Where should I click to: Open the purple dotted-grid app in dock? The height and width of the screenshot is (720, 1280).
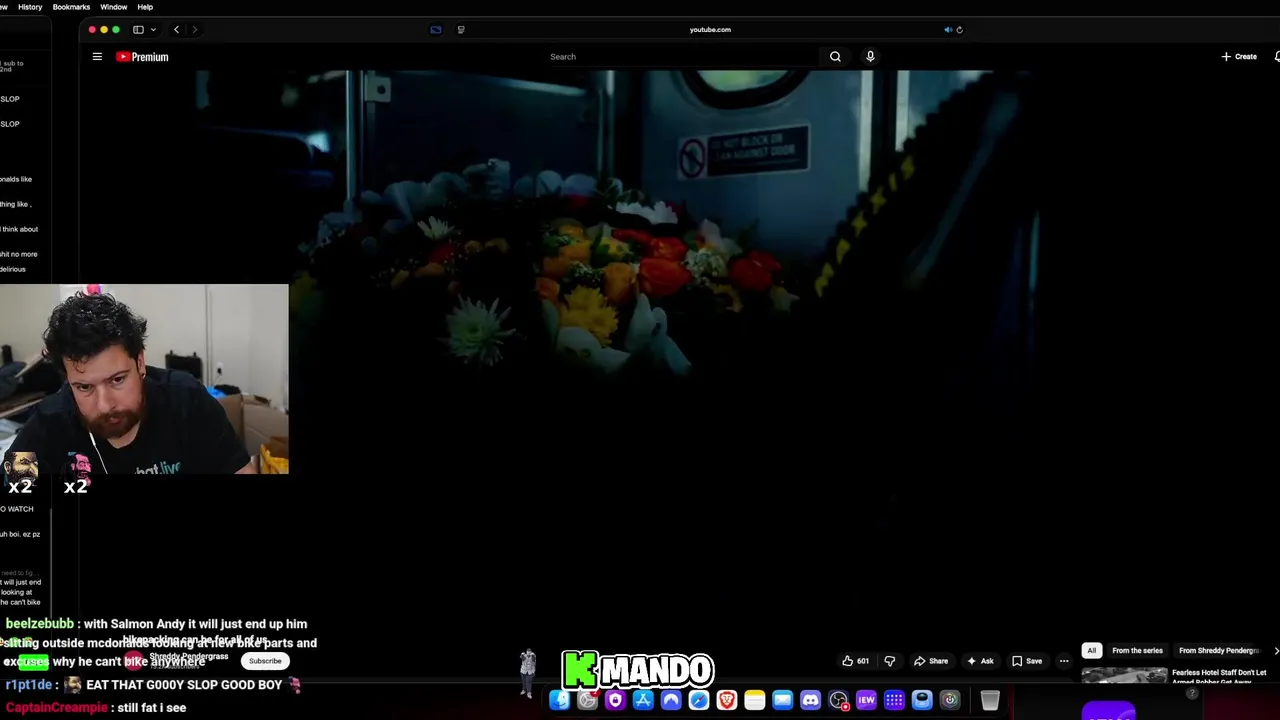click(x=894, y=700)
